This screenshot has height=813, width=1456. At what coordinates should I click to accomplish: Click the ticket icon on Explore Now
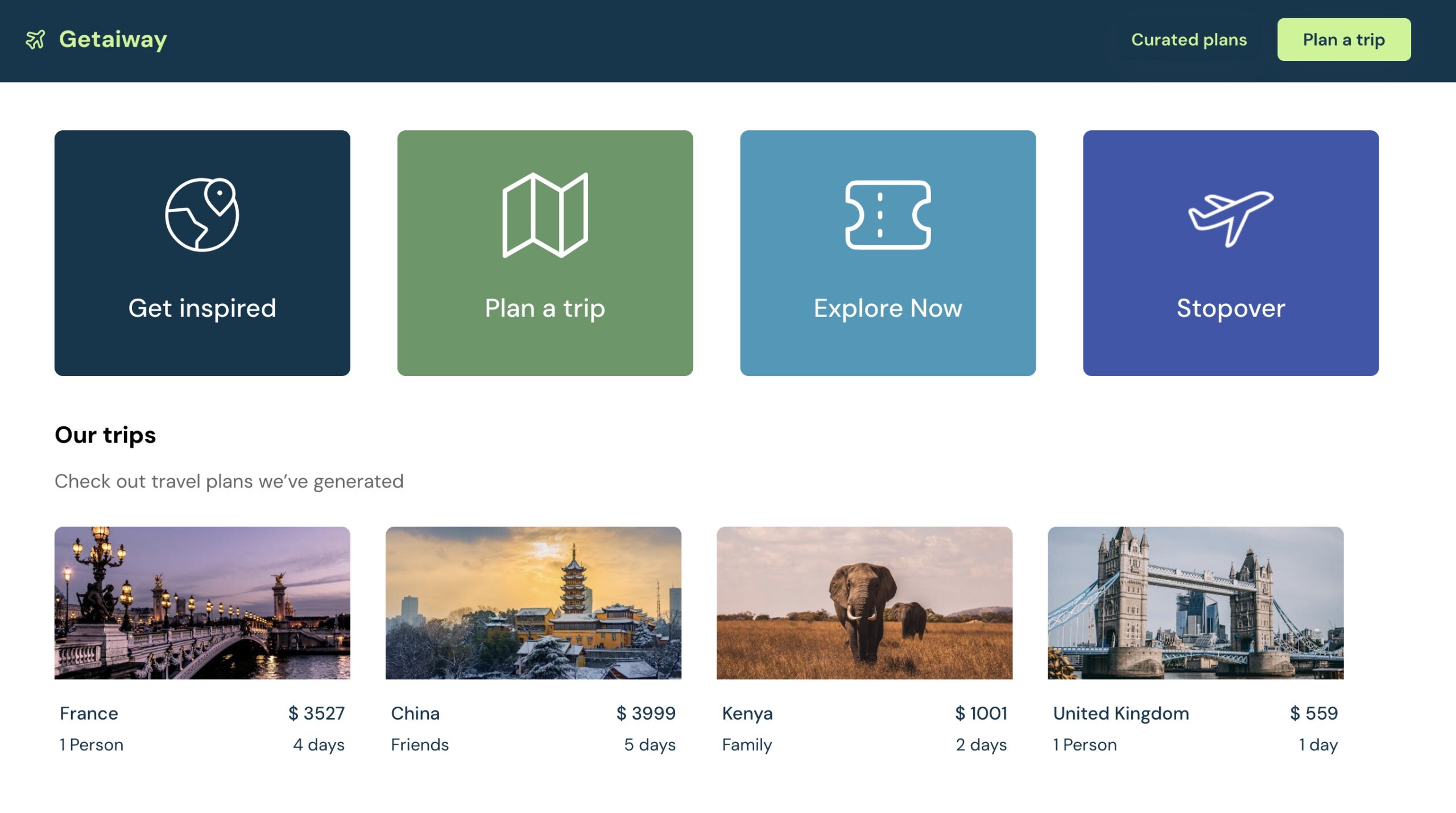888,214
